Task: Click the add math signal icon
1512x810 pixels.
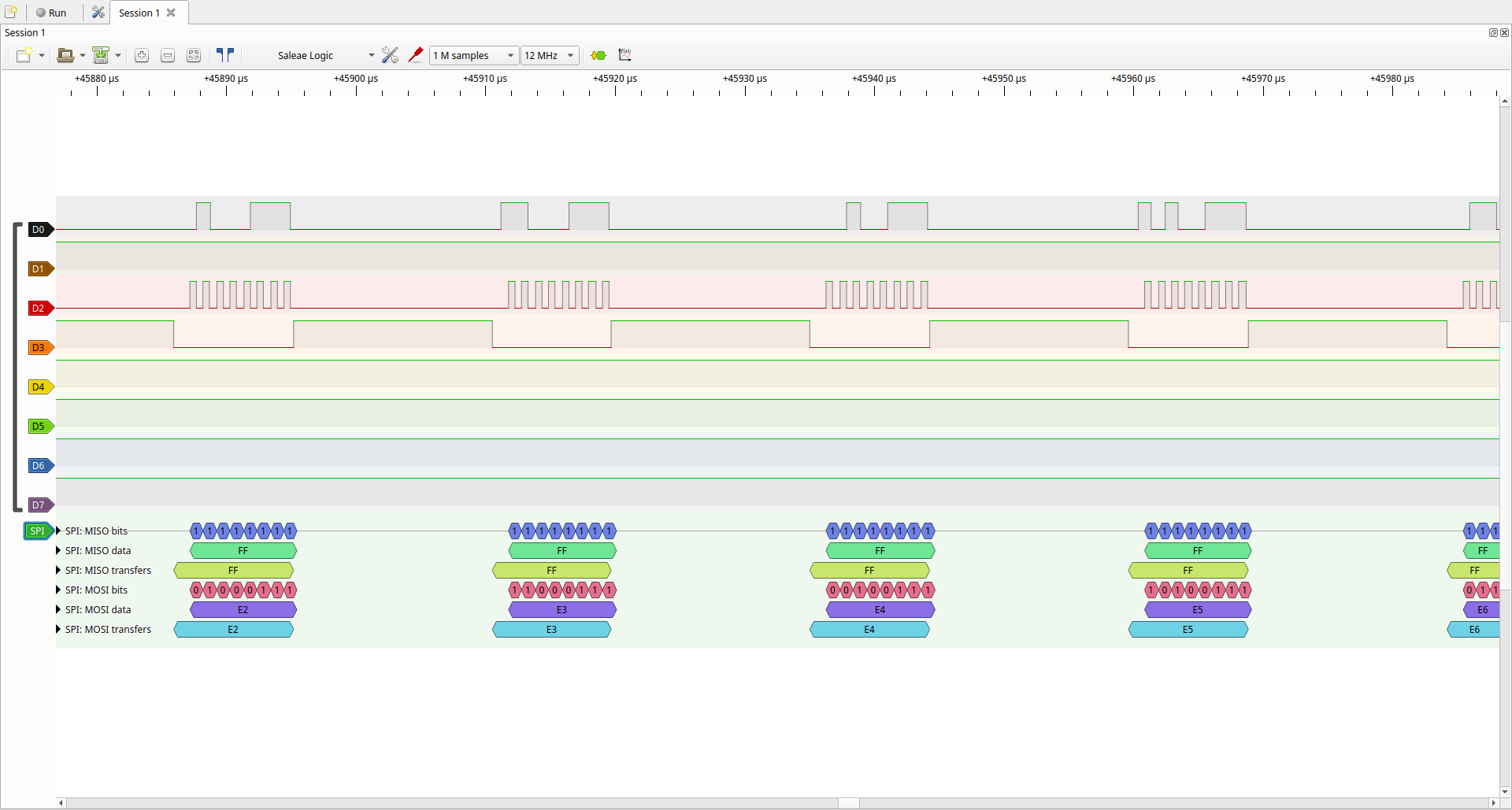Action: click(x=625, y=55)
